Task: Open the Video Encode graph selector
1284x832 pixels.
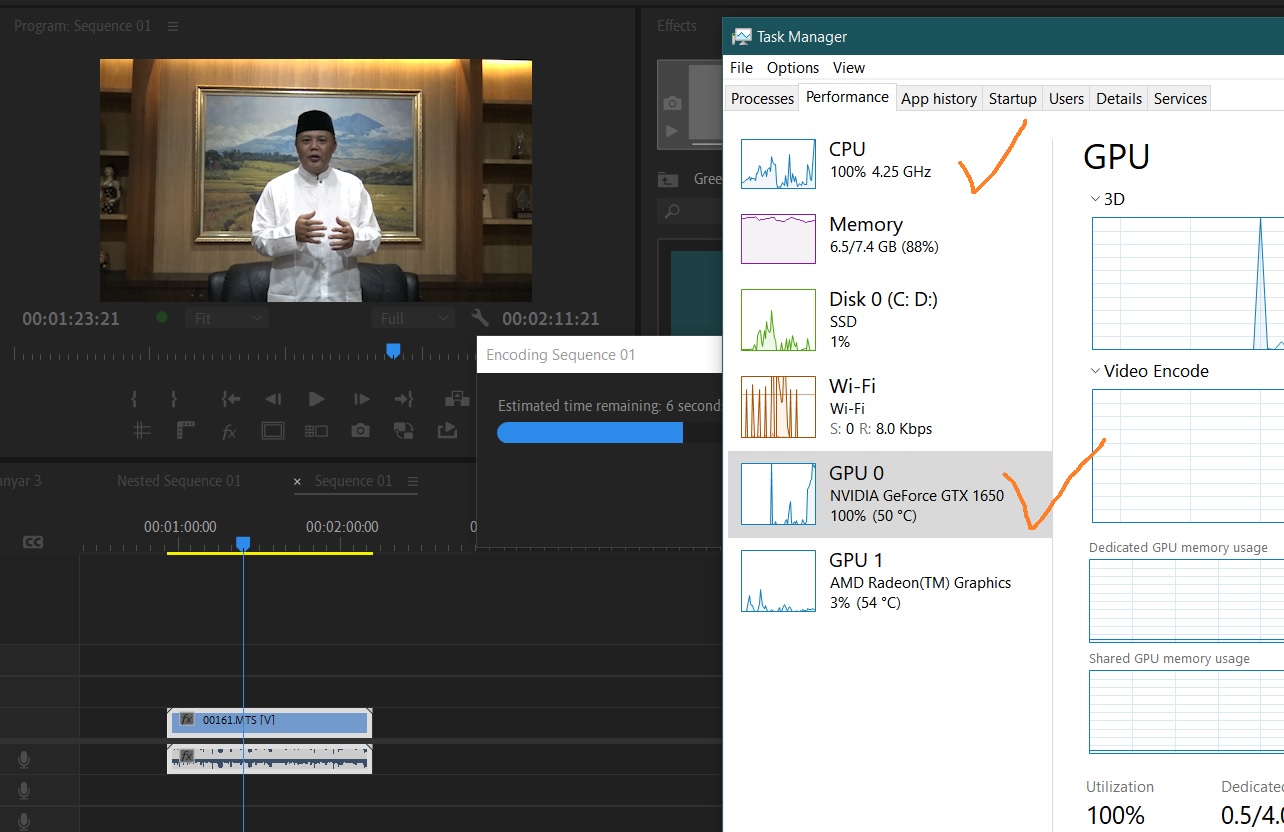Action: (x=1150, y=371)
